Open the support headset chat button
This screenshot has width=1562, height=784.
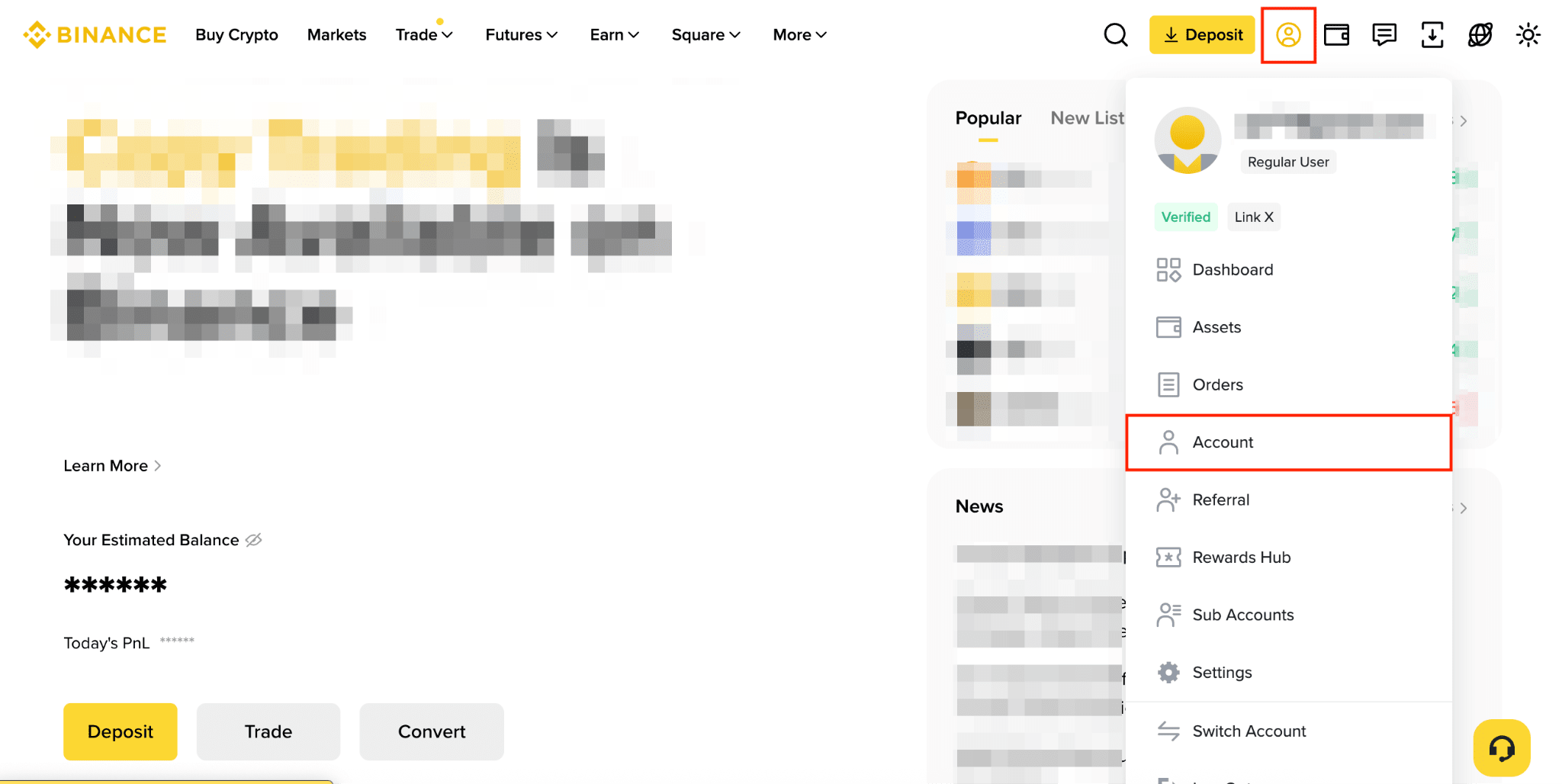click(1502, 748)
